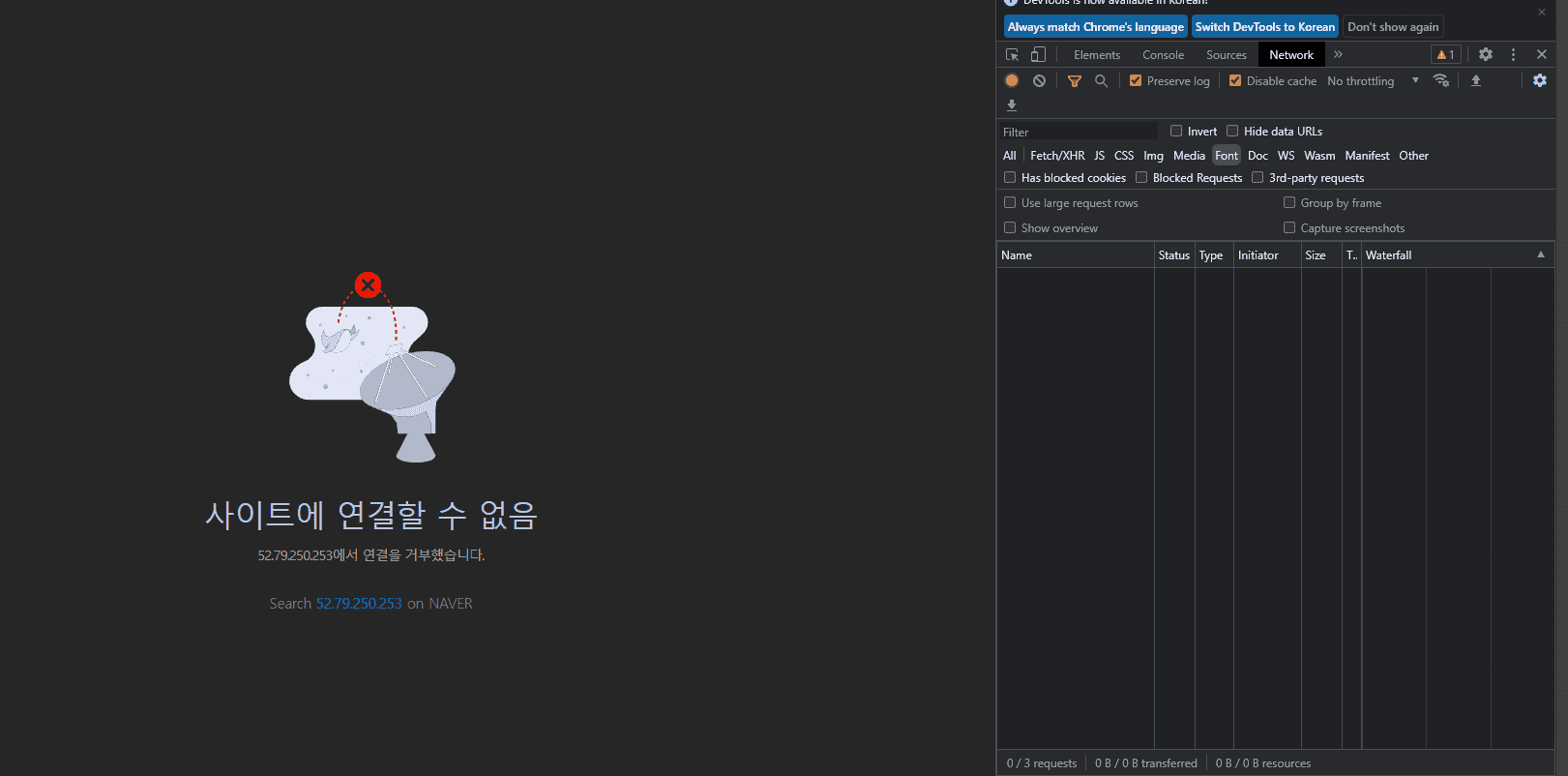Open DevTools settings gear
The image size is (1568, 776).
(1486, 55)
